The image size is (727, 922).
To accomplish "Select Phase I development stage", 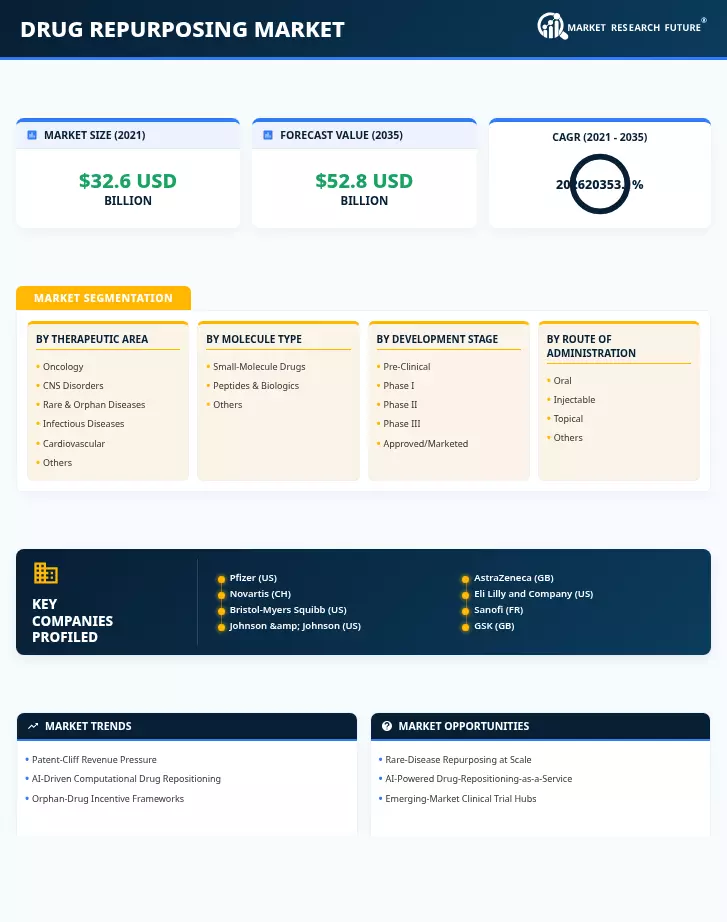I will pos(399,386).
